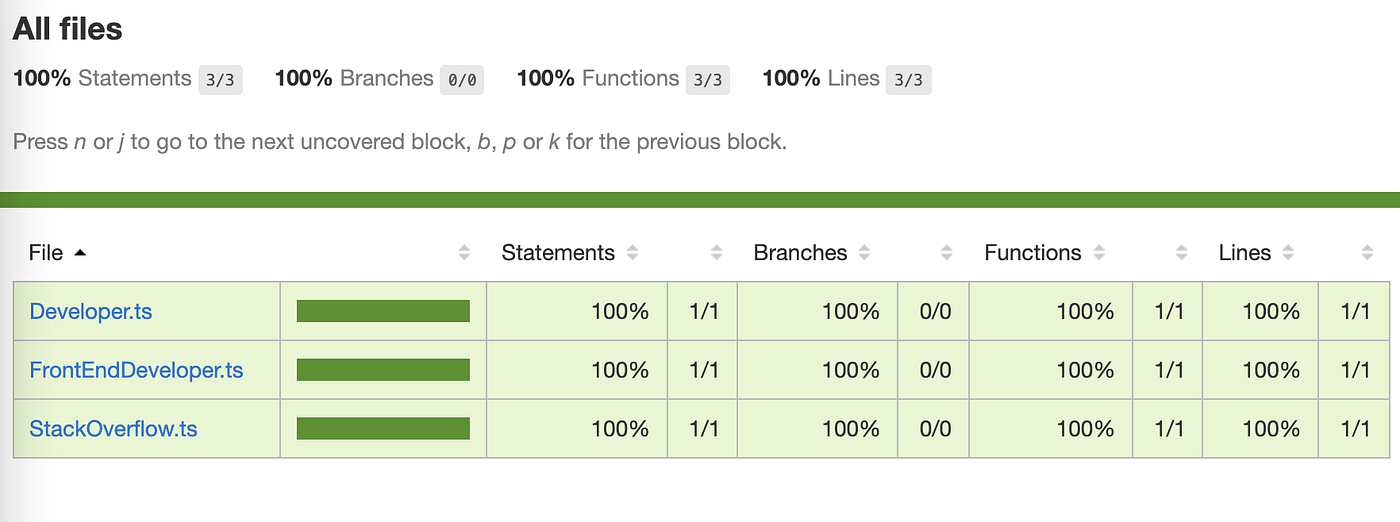Viewport: 1400px width, 522px height.
Task: Sort table by Branches header
Action: pyautogui.click(x=800, y=253)
